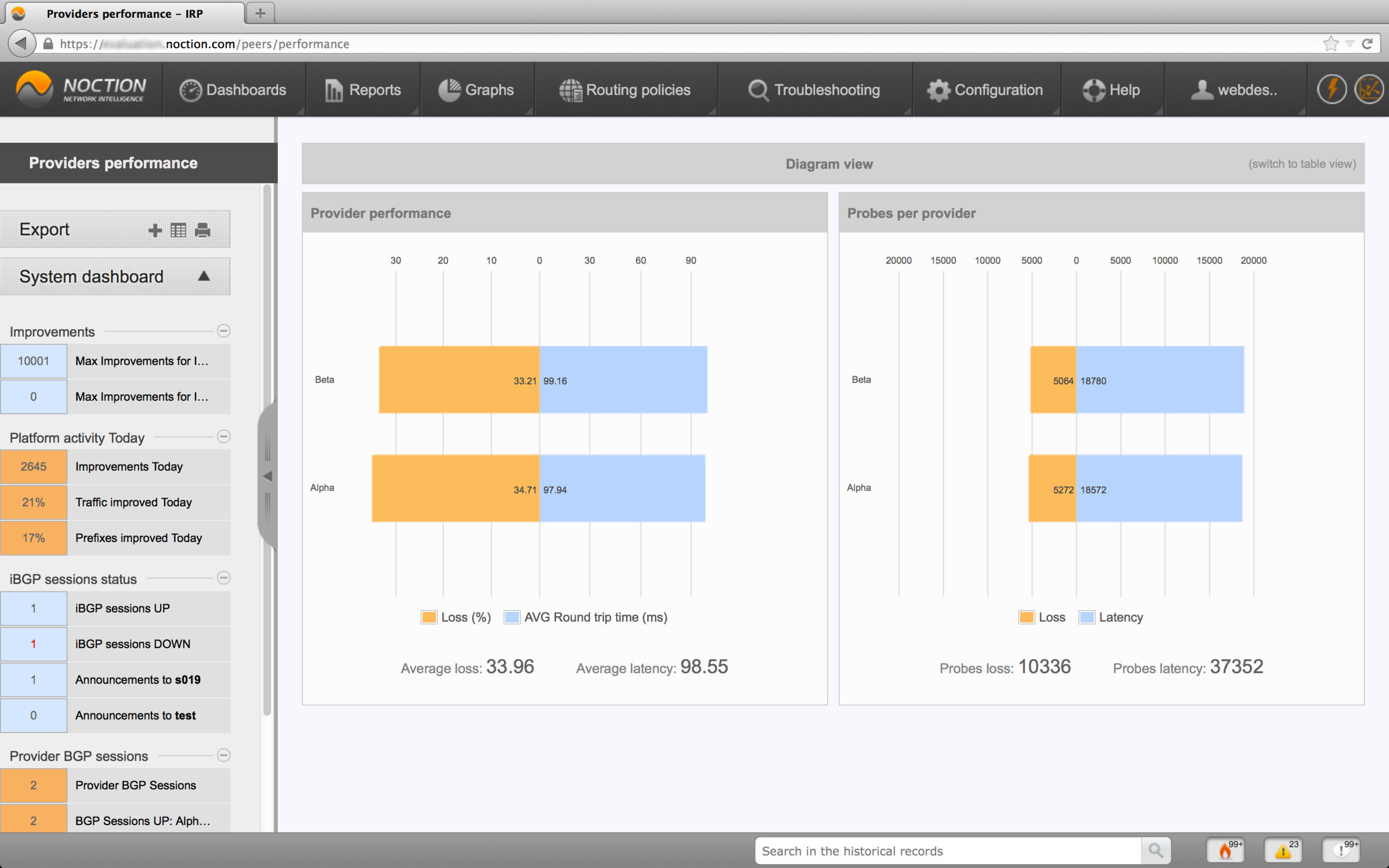This screenshot has width=1389, height=868.
Task: Click switch to table view link
Action: (x=1302, y=164)
